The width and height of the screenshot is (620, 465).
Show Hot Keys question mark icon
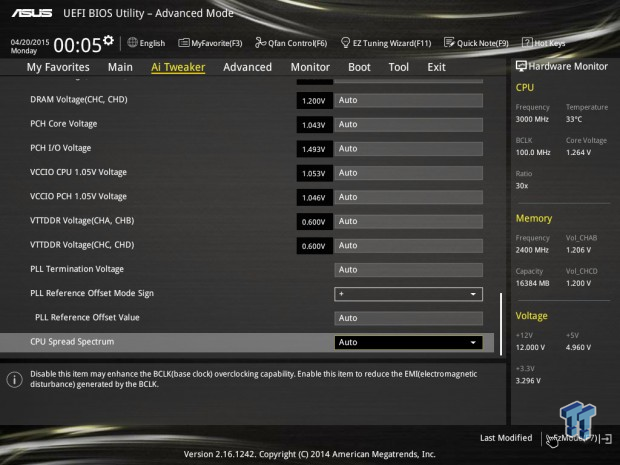pyautogui.click(x=527, y=42)
